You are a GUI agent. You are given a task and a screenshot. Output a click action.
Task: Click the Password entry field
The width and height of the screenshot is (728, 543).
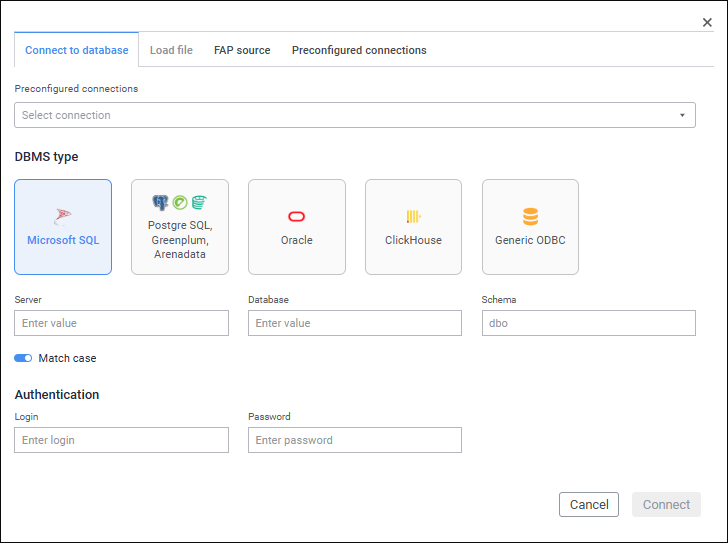coord(355,440)
